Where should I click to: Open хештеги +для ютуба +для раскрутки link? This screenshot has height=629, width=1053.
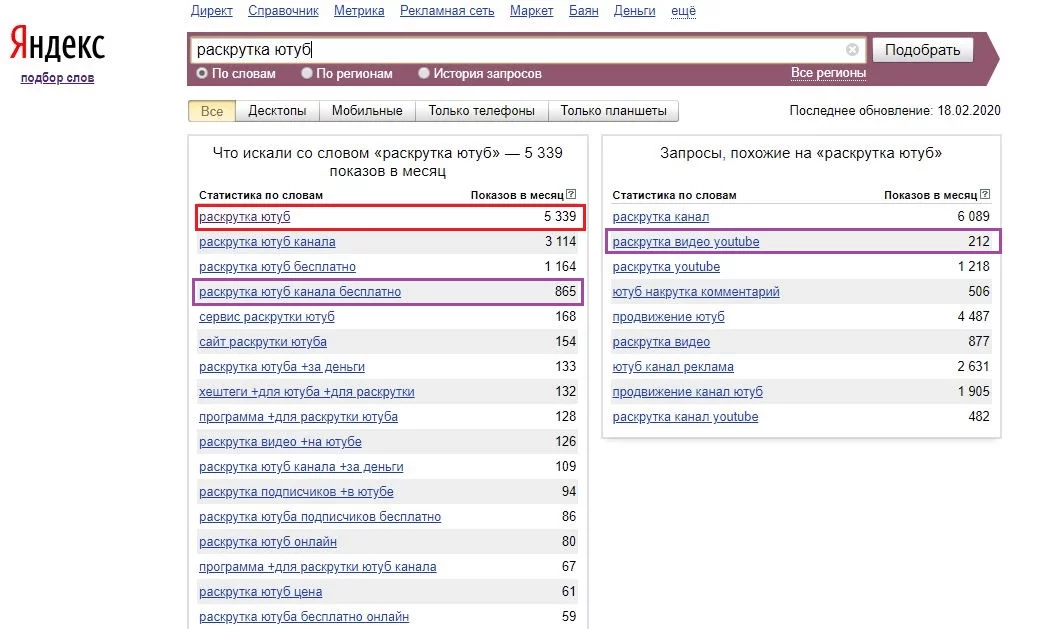(306, 392)
